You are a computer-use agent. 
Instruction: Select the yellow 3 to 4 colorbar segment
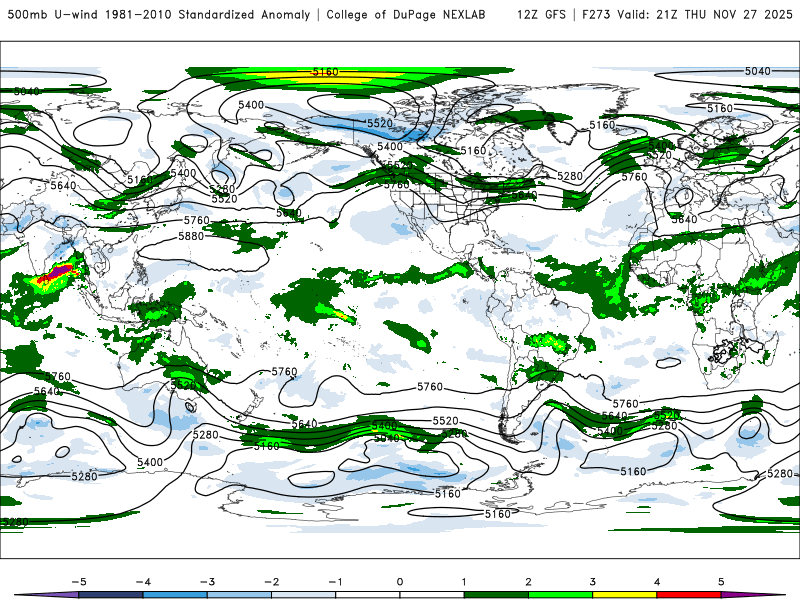(x=625, y=595)
